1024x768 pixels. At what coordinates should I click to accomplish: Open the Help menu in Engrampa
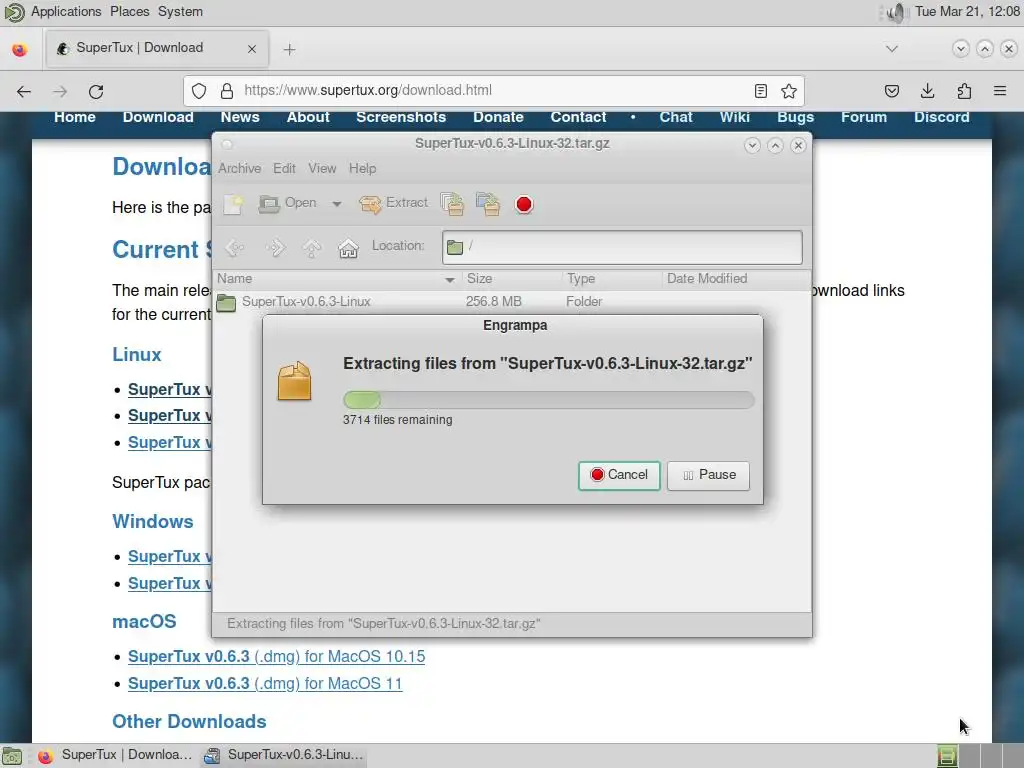pos(362,168)
